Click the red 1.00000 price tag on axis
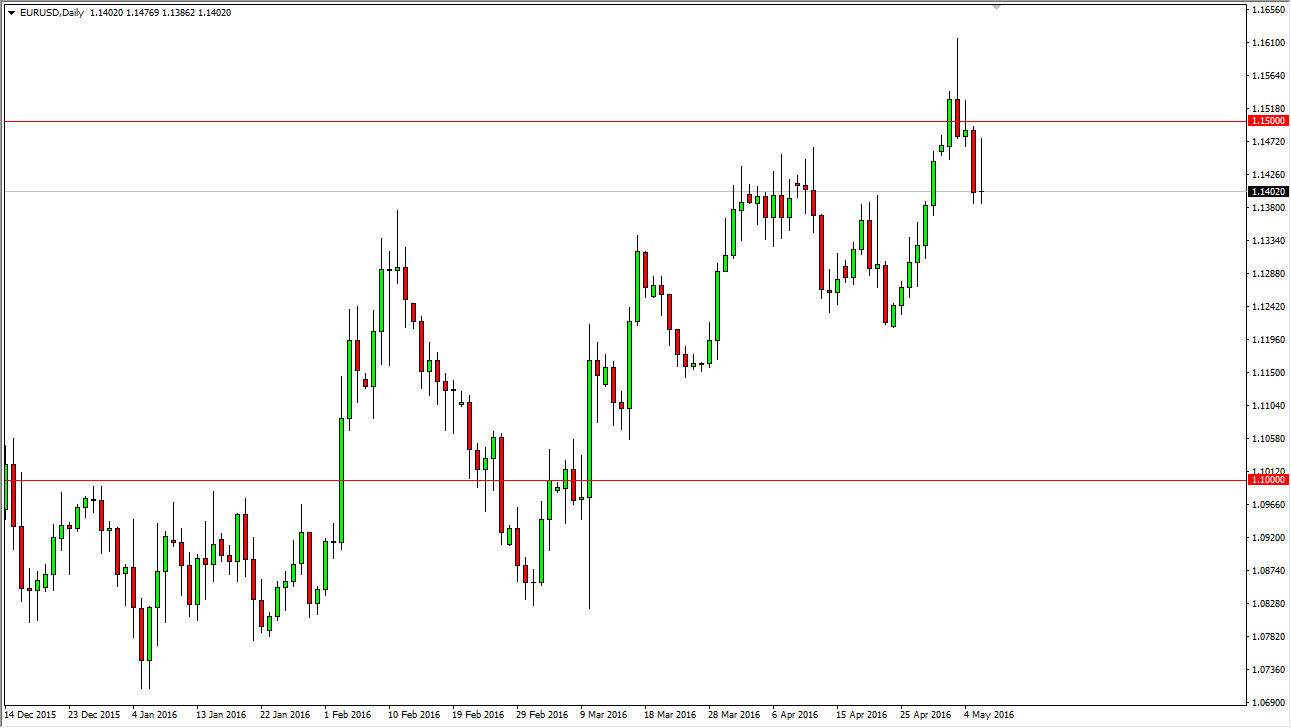Image resolution: width=1291 pixels, height=728 pixels. (x=1266, y=480)
